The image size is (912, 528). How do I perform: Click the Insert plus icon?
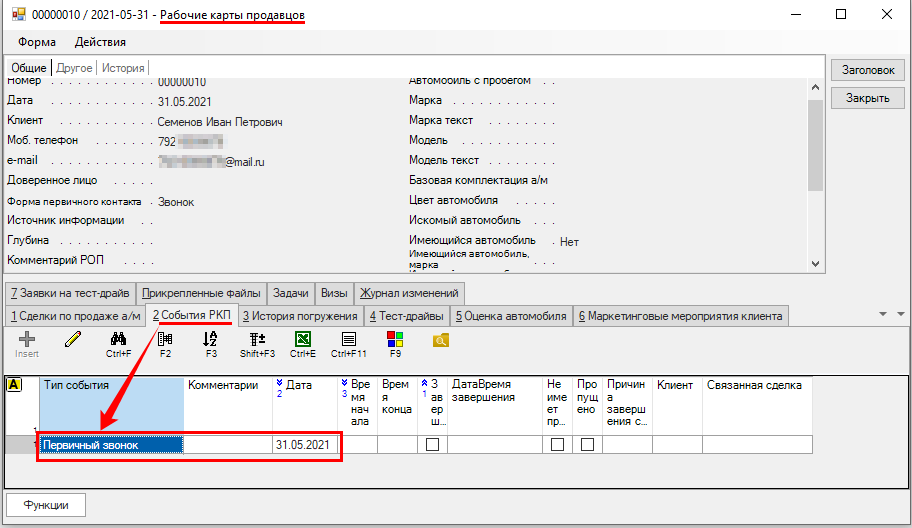[27, 340]
